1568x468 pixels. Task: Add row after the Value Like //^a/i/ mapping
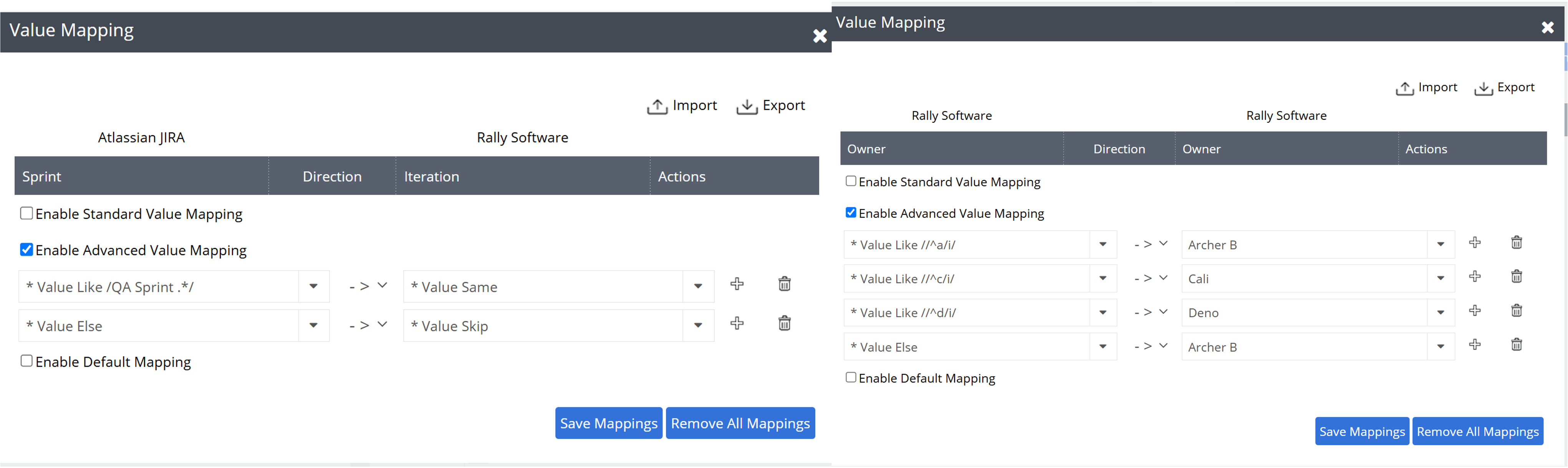[x=1474, y=243]
